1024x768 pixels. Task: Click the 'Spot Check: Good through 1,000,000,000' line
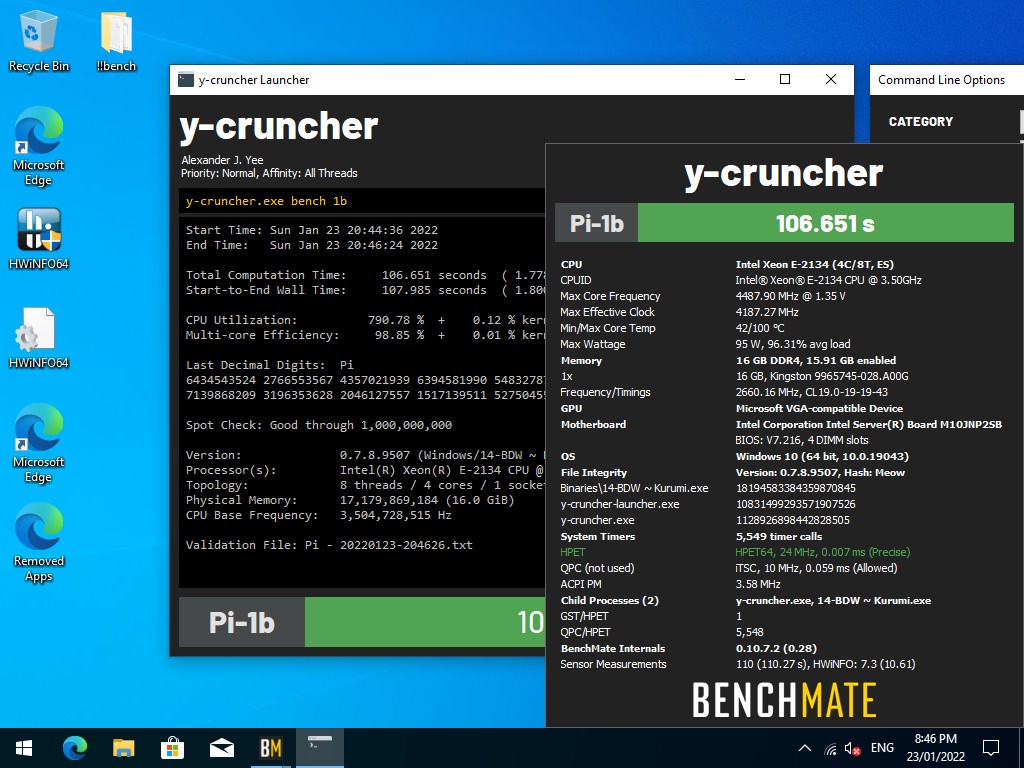[319, 425]
